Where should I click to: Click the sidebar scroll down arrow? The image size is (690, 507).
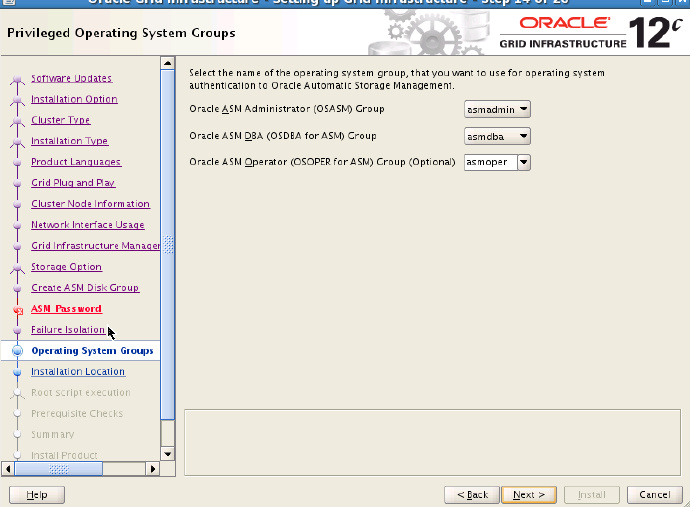coord(167,454)
